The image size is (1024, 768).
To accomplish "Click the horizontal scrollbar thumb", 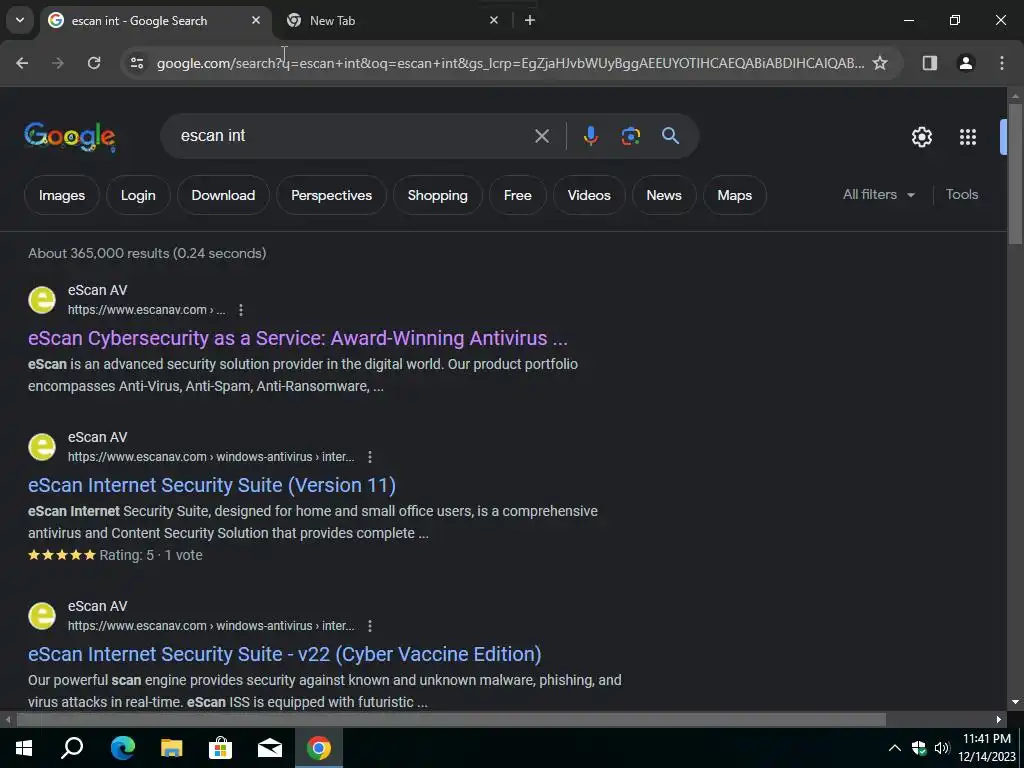I will [451, 720].
